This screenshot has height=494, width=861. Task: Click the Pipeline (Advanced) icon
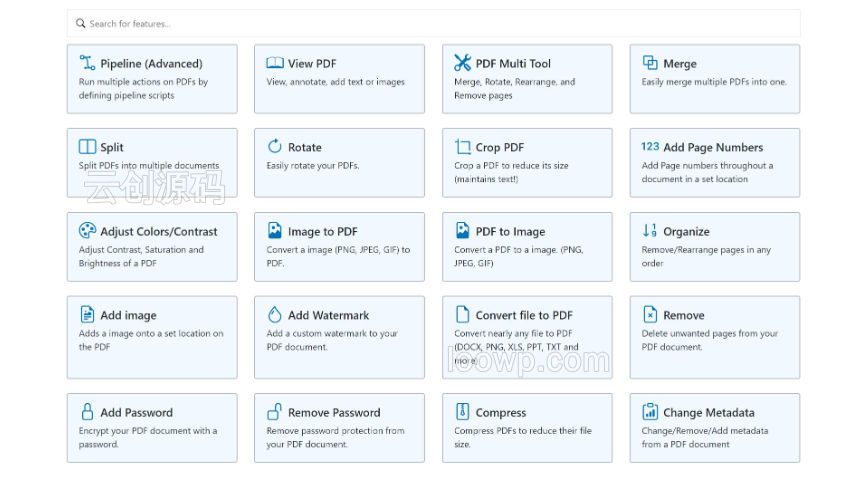(87, 63)
